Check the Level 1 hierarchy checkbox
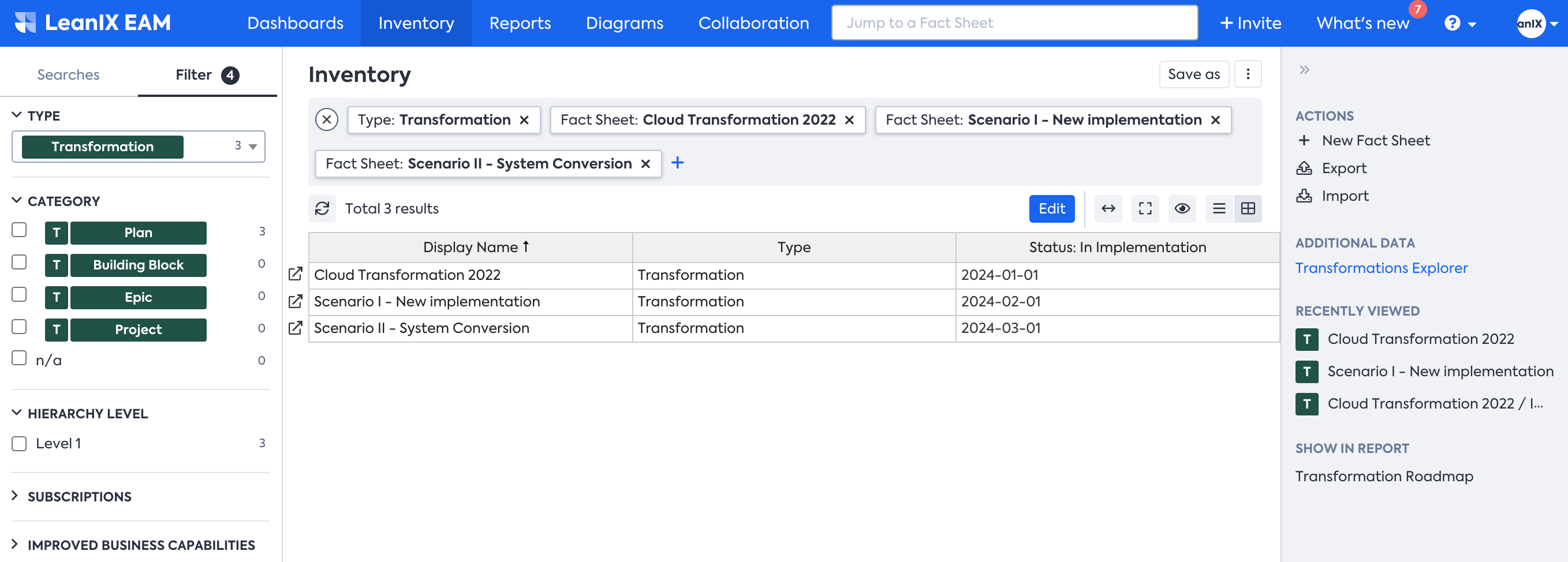1568x562 pixels. [20, 444]
